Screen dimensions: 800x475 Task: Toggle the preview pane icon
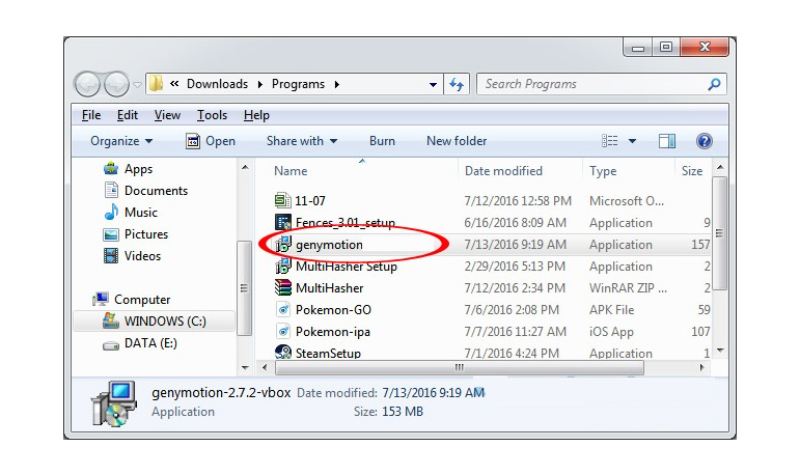[668, 141]
